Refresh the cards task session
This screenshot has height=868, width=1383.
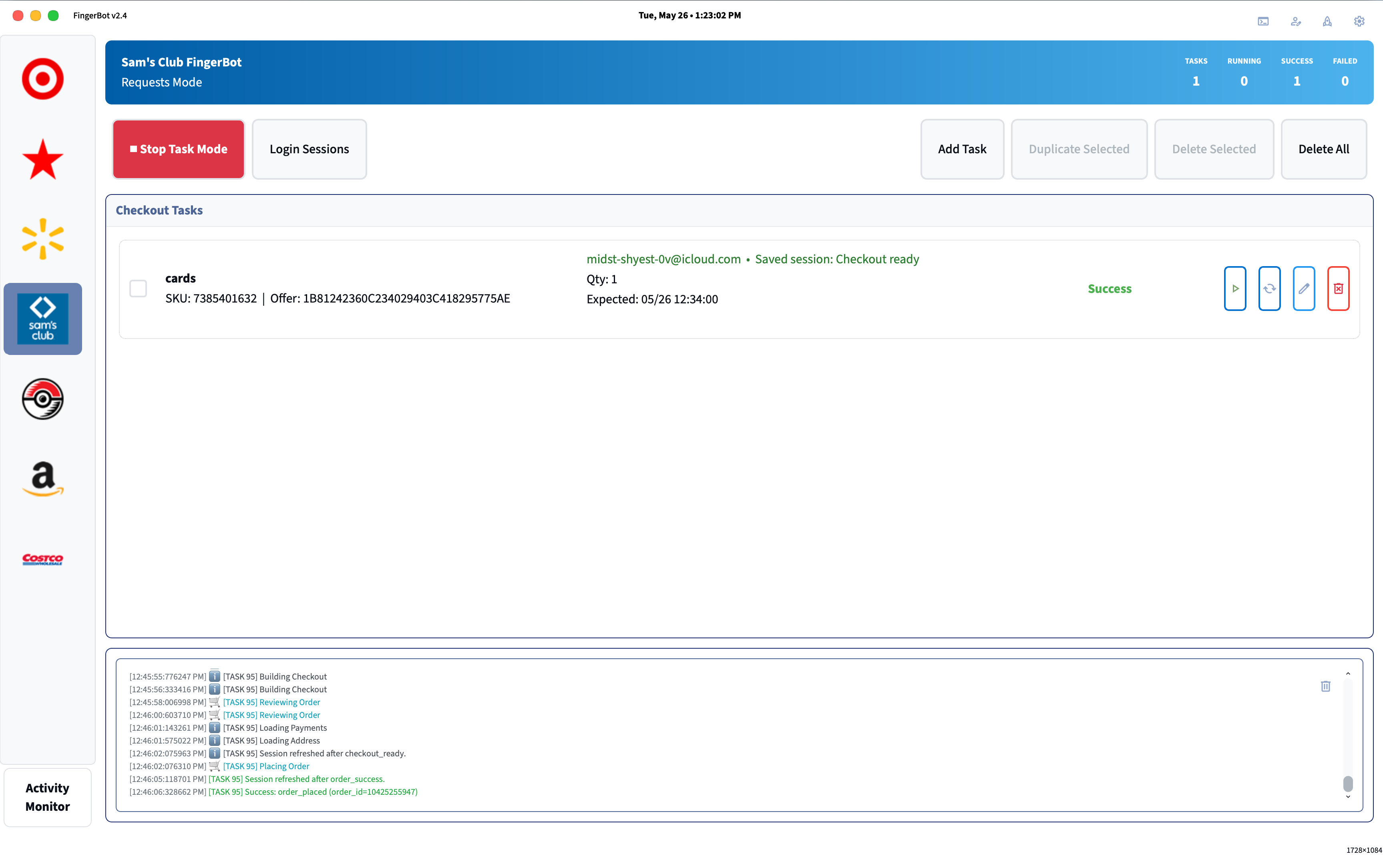1269,289
